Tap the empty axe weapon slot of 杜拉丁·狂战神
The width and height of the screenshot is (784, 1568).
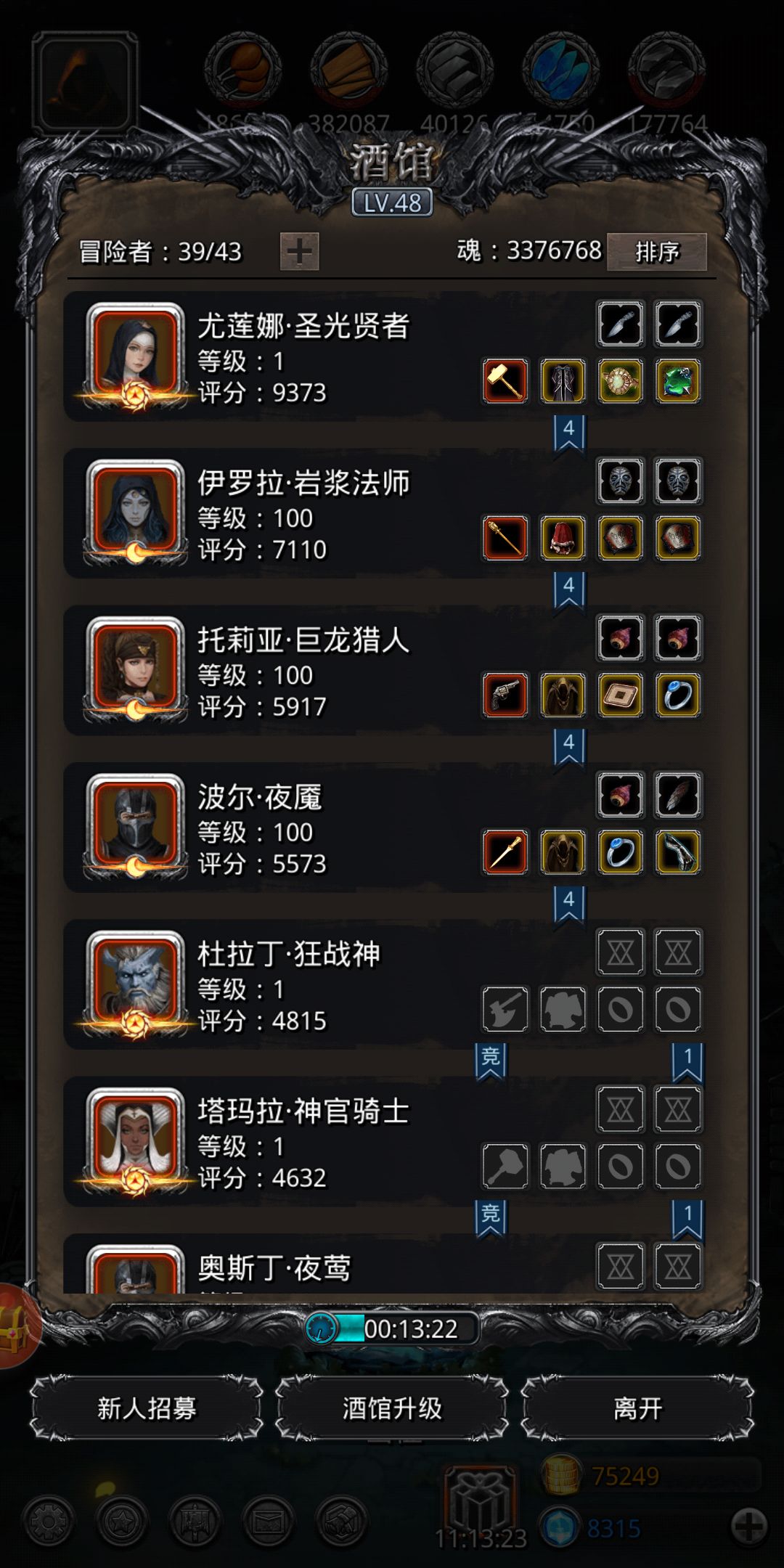click(x=505, y=1009)
